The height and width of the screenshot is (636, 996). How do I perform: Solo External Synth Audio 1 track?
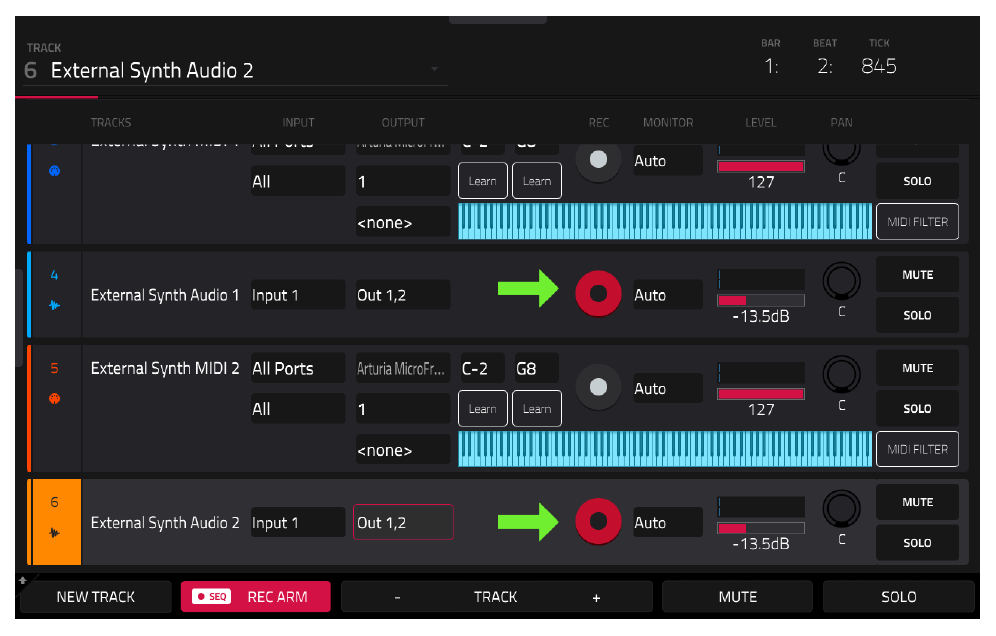(917, 316)
